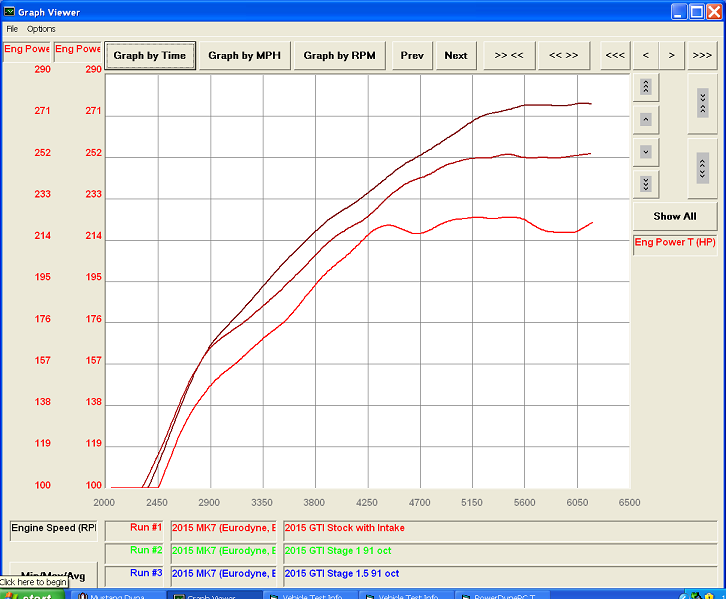Close the Graph Viewer window
The width and height of the screenshot is (726, 599).
714,12
